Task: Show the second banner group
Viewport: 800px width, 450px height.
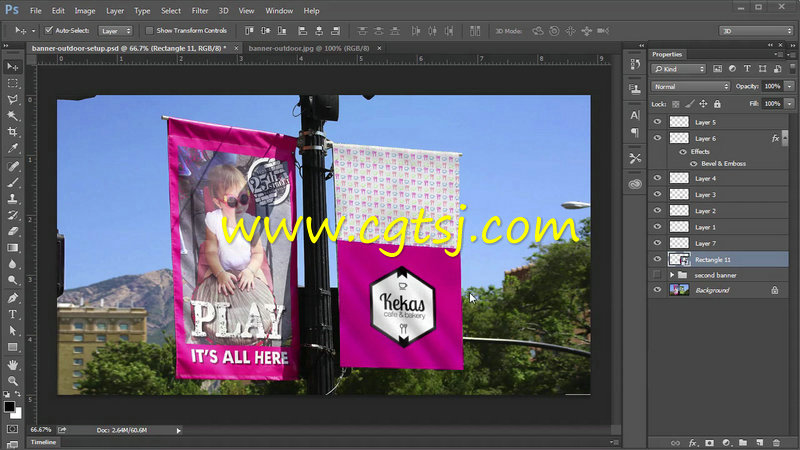Action: click(x=657, y=275)
